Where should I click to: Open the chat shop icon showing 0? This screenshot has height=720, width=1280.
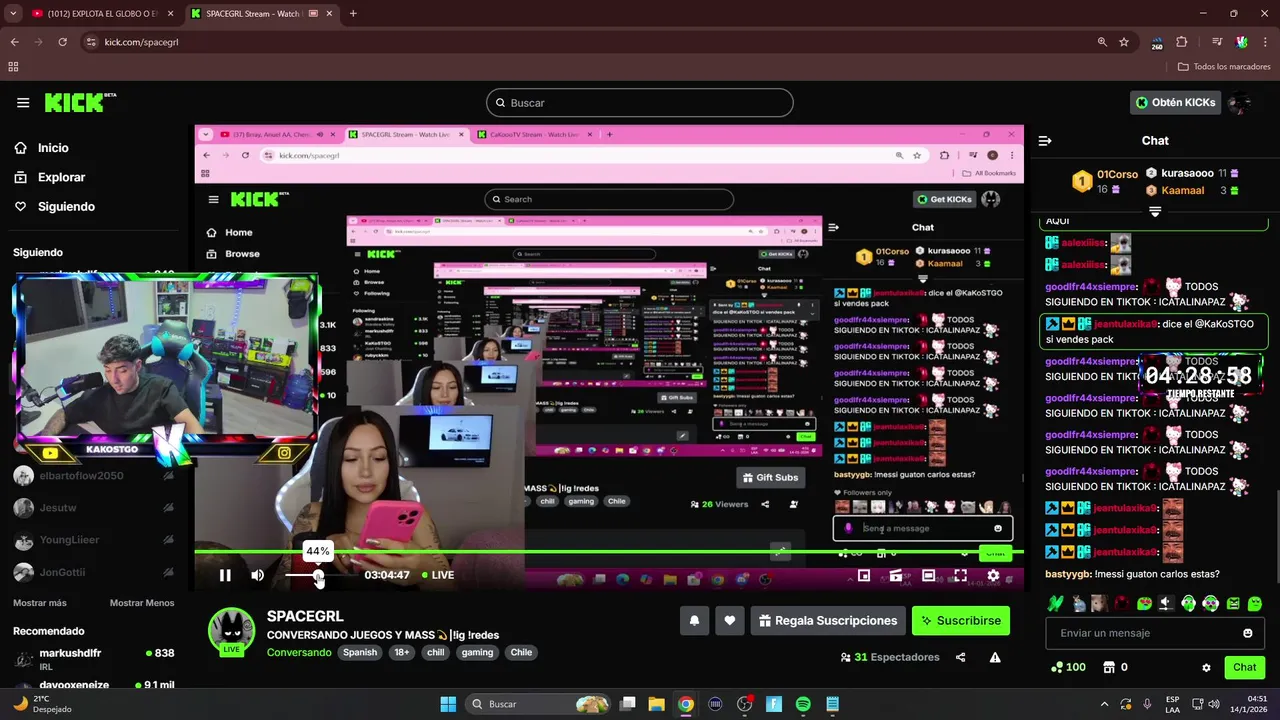click(1115, 667)
